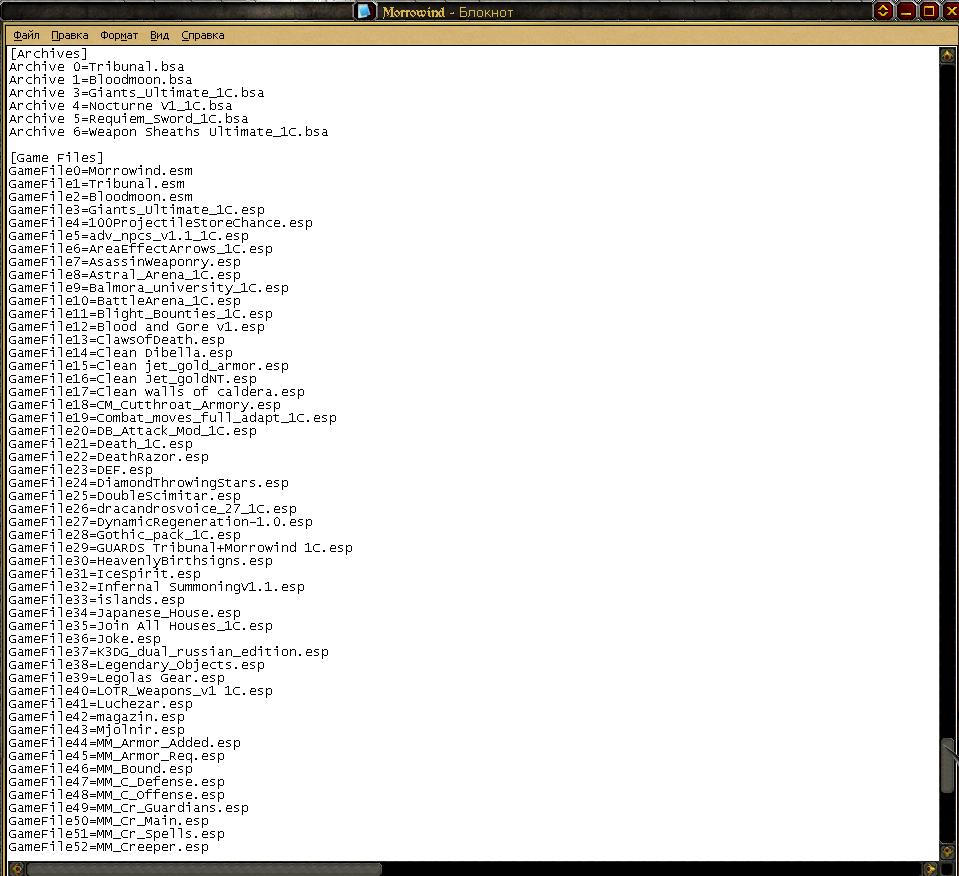Open the Правка menu
Viewport: 959px width, 876px height.
tap(70, 35)
